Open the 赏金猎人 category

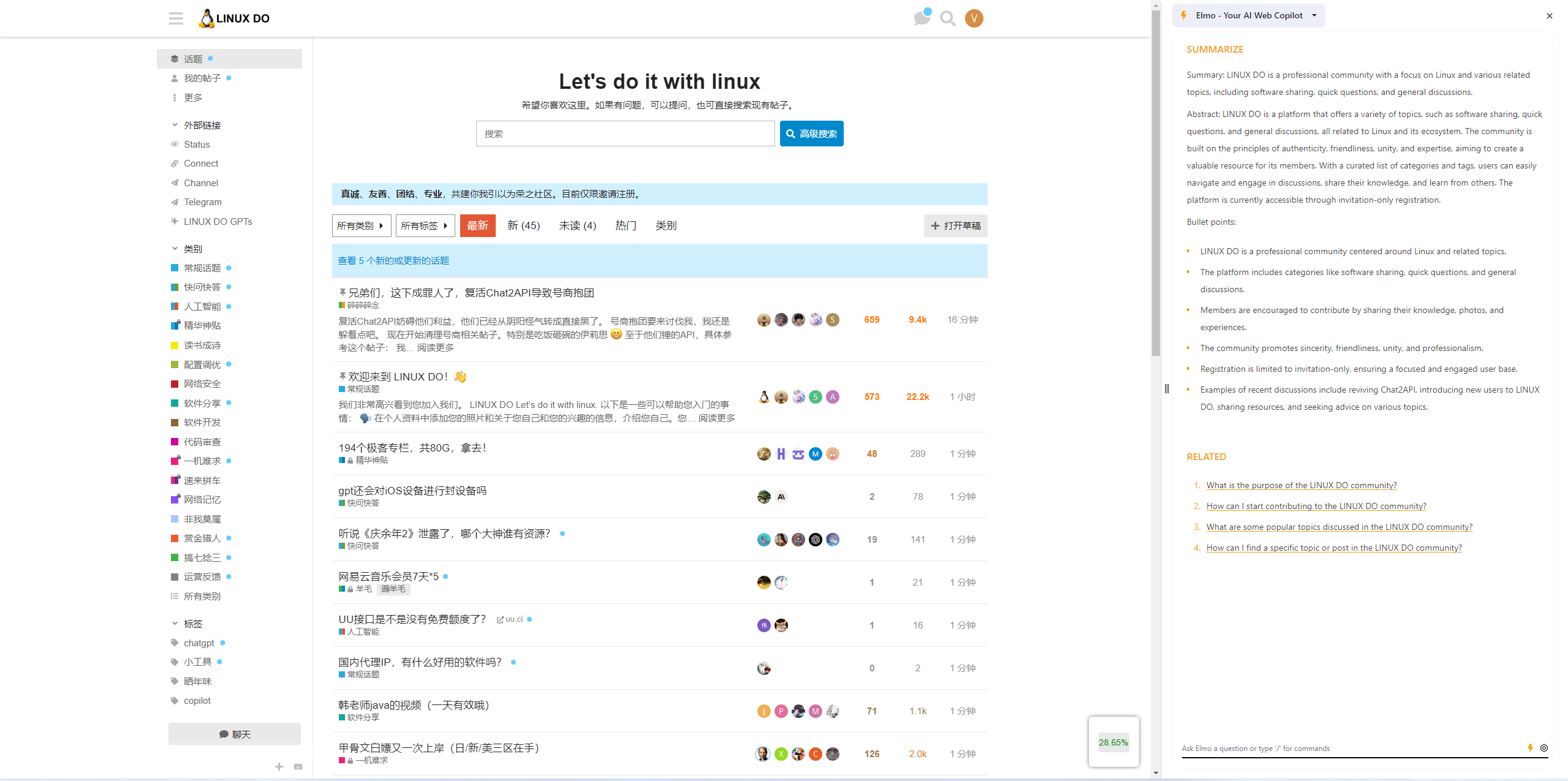click(202, 538)
